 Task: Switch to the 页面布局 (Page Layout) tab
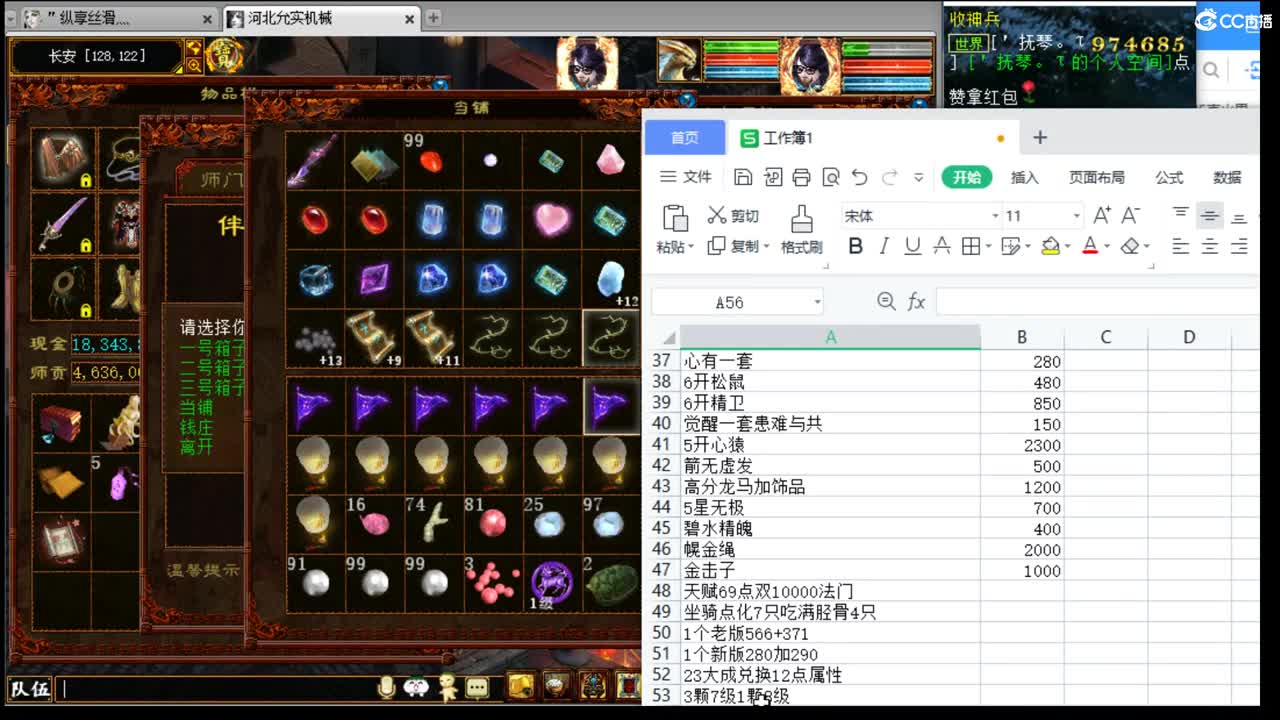point(1097,177)
